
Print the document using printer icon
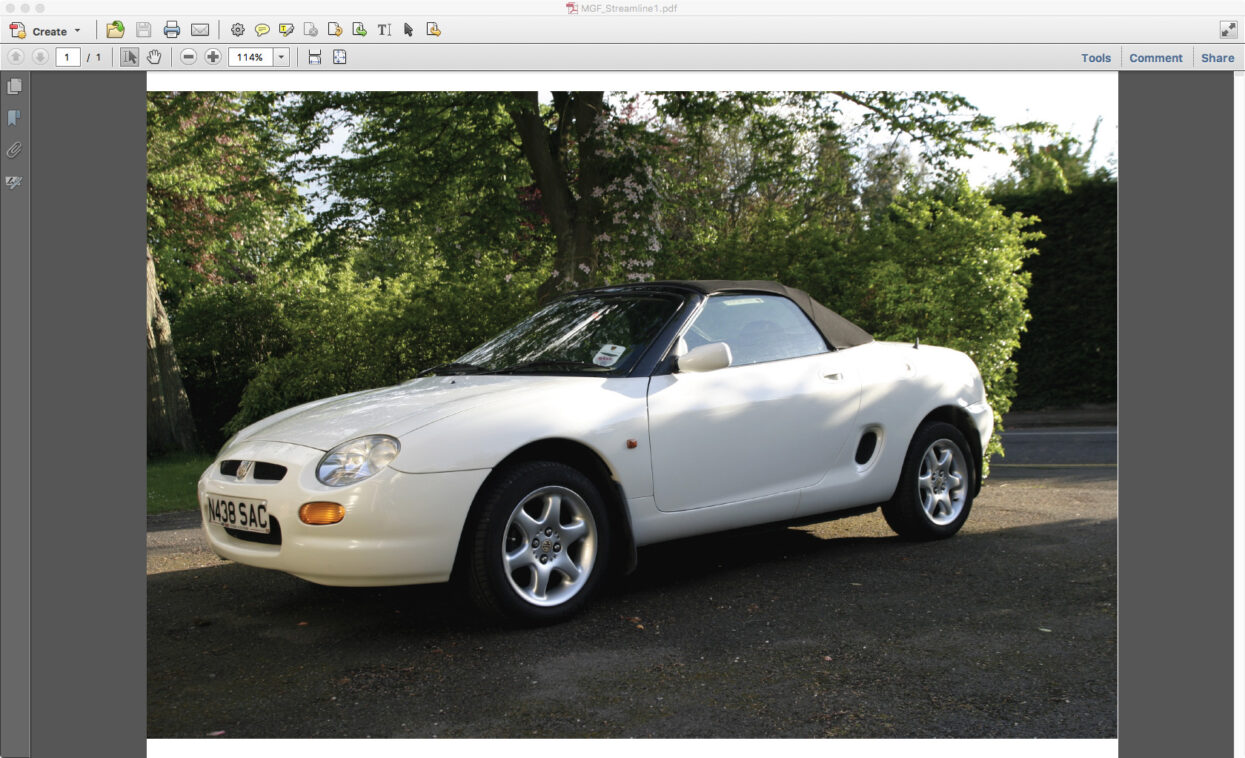[172, 30]
